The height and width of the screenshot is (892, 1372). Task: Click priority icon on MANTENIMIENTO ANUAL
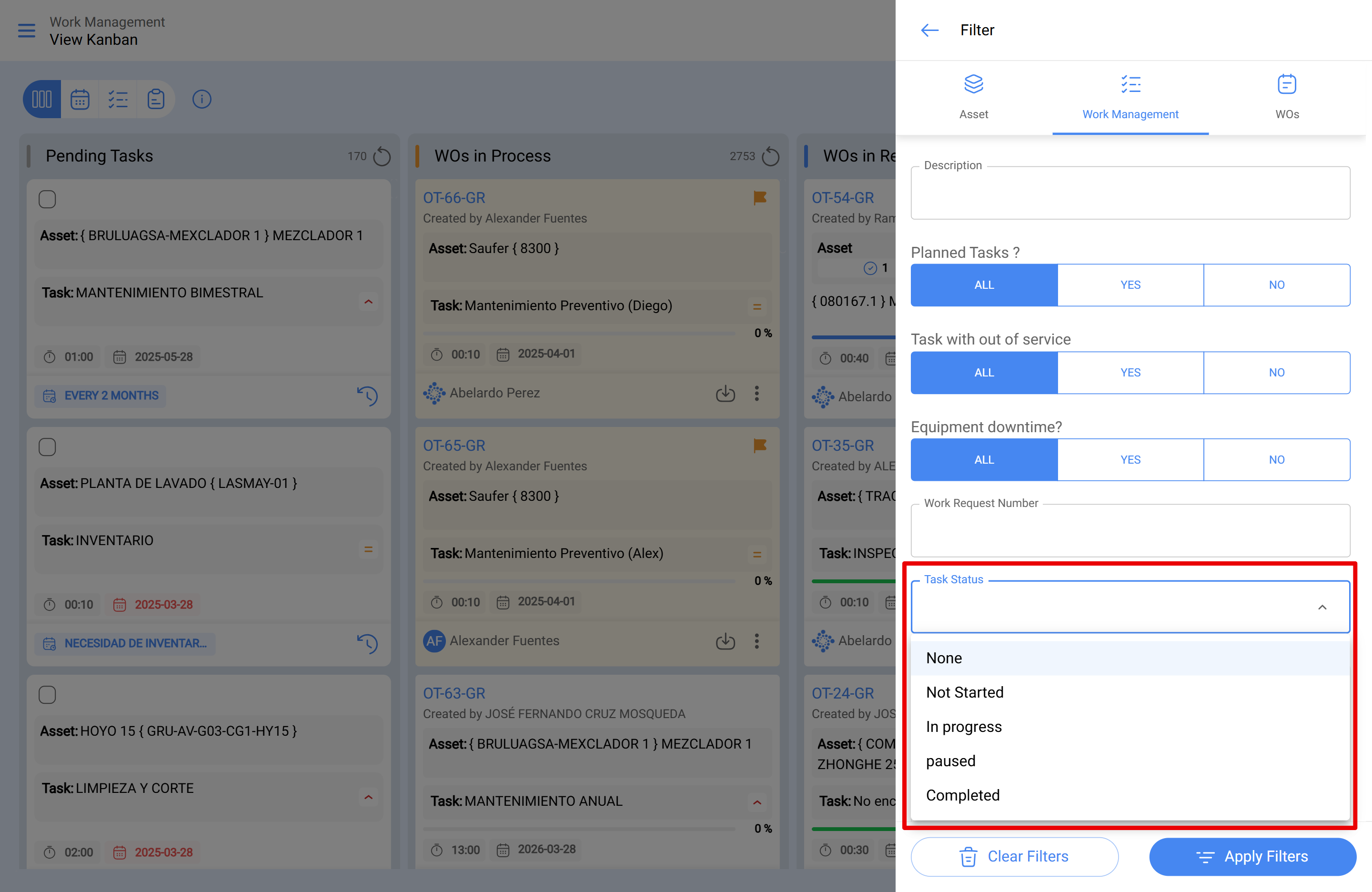coord(757,802)
